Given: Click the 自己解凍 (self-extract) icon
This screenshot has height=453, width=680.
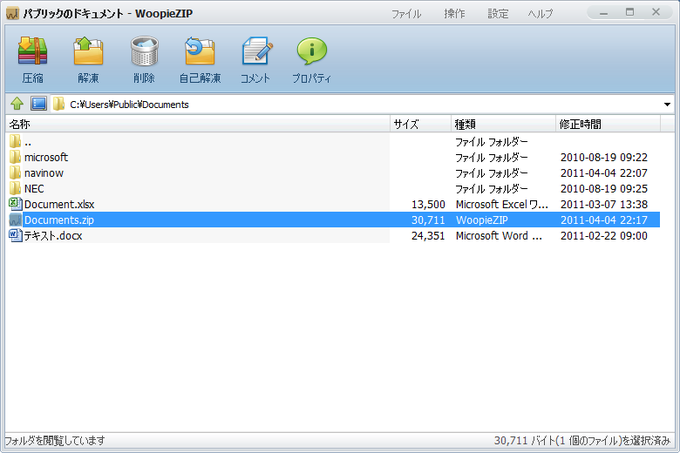Looking at the screenshot, I should (x=200, y=51).
